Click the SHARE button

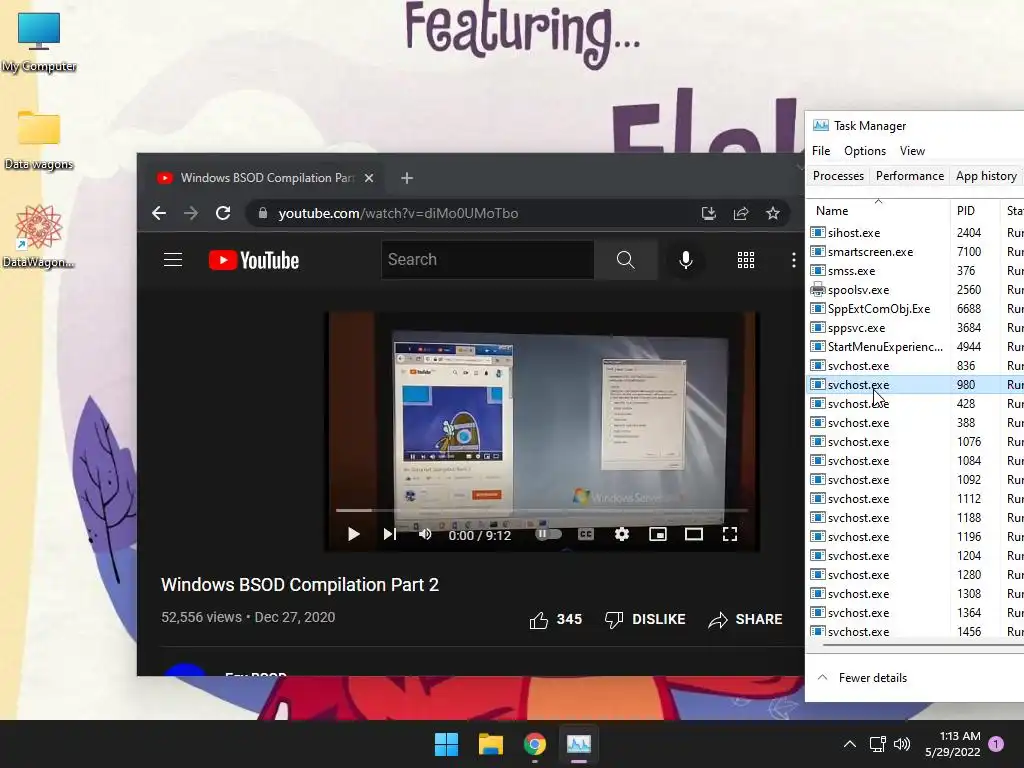point(745,619)
